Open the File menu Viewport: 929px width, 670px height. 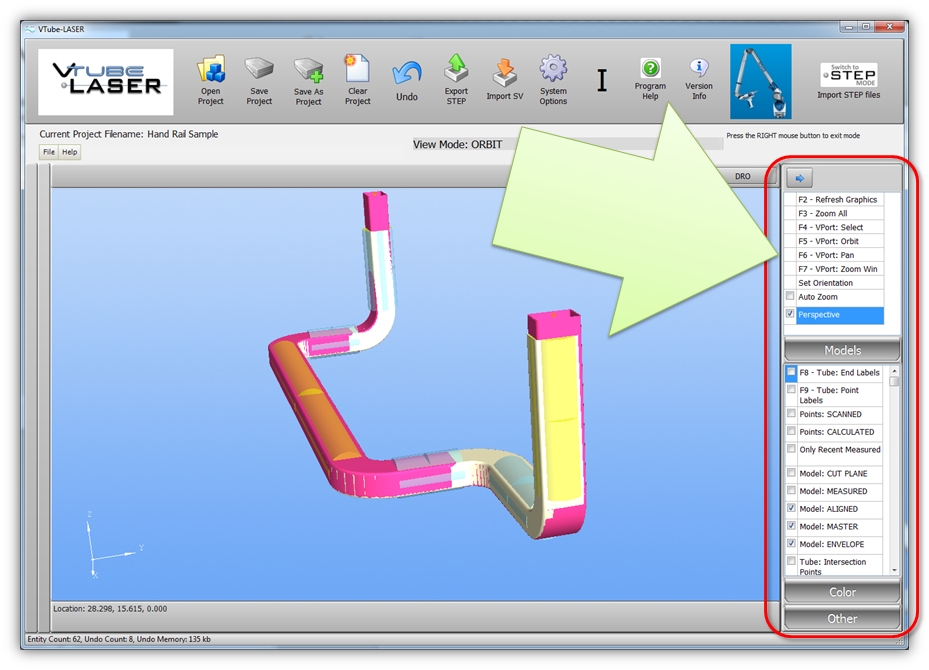click(x=48, y=152)
